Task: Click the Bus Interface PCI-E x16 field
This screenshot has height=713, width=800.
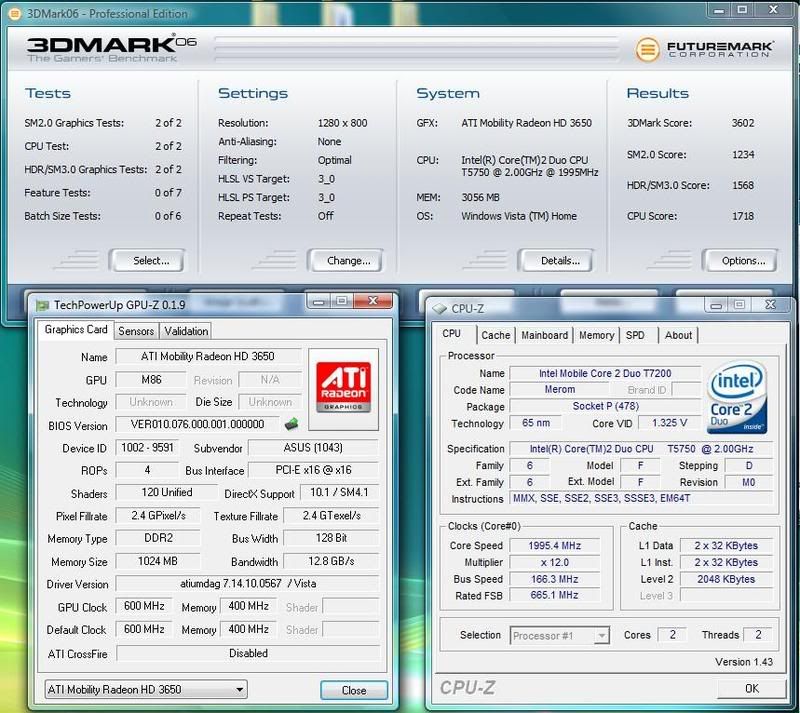Action: 313,470
